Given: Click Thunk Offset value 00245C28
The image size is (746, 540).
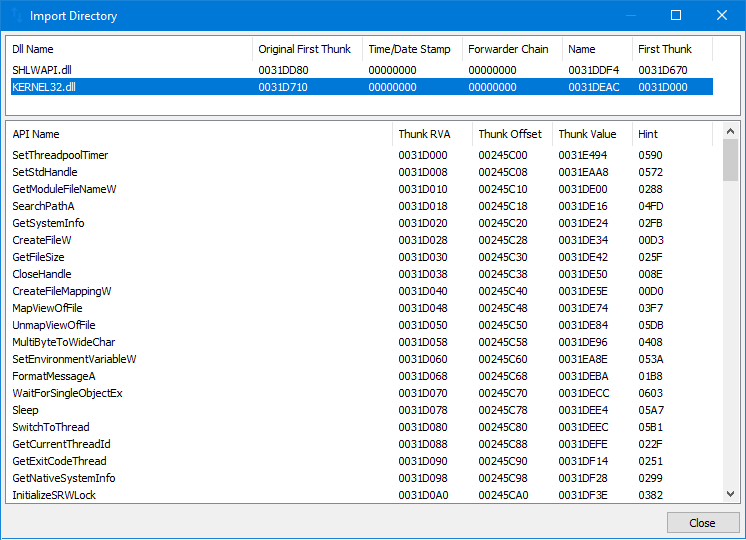Looking at the screenshot, I should 503,241.
